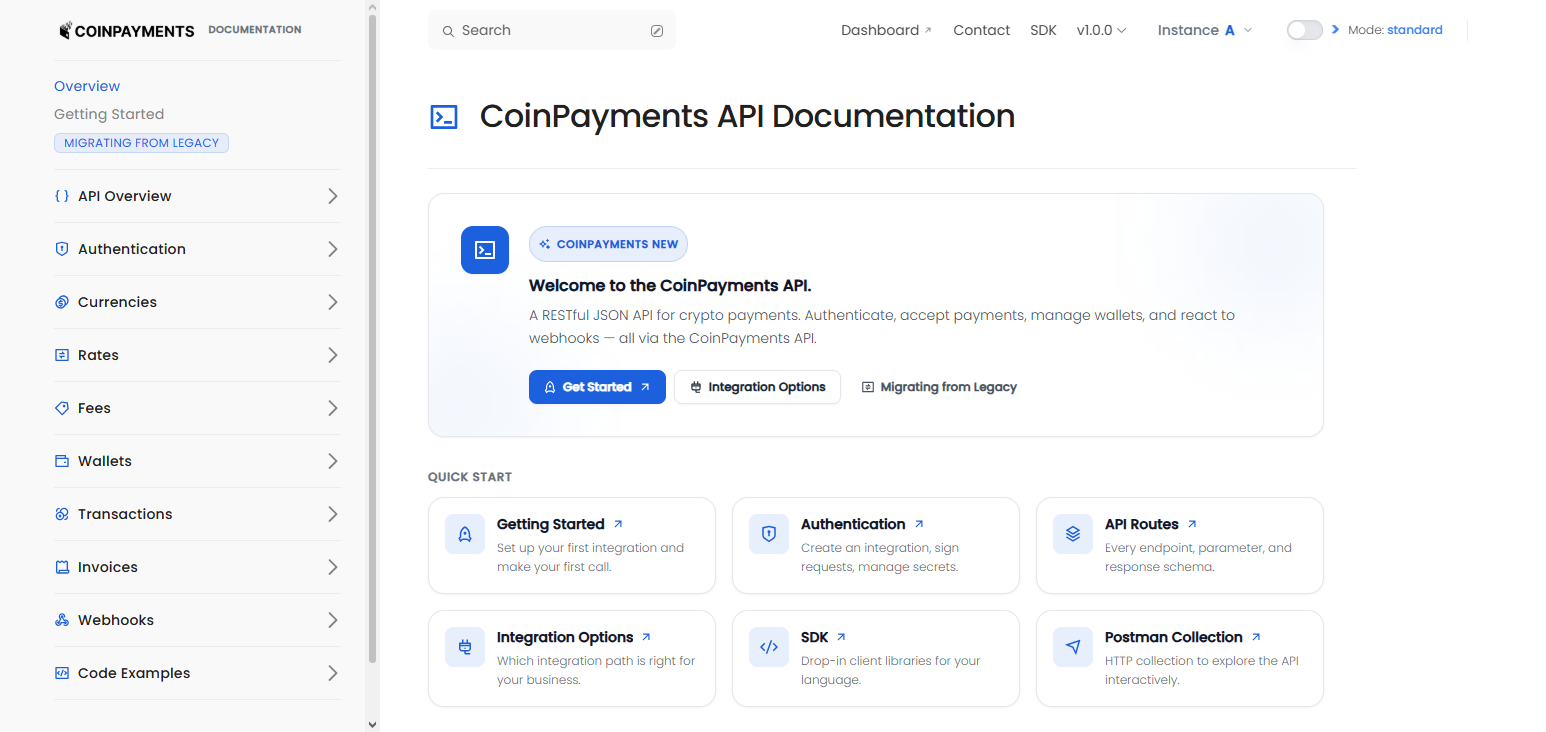Click the slash shortcut icon in Search box
Screen dimensions: 1546x732
657,31
